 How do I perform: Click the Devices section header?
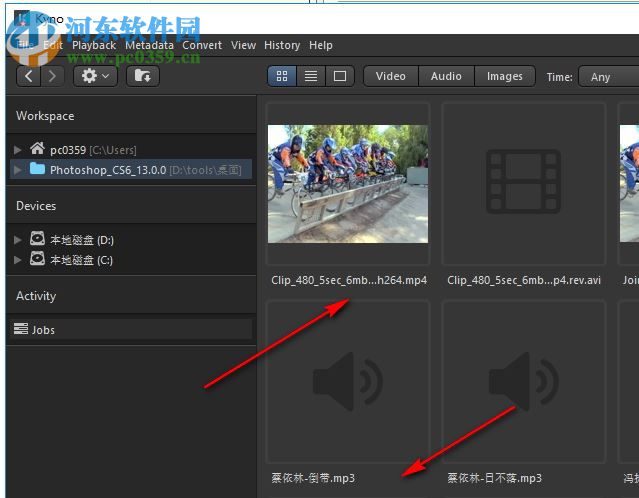[x=36, y=206]
